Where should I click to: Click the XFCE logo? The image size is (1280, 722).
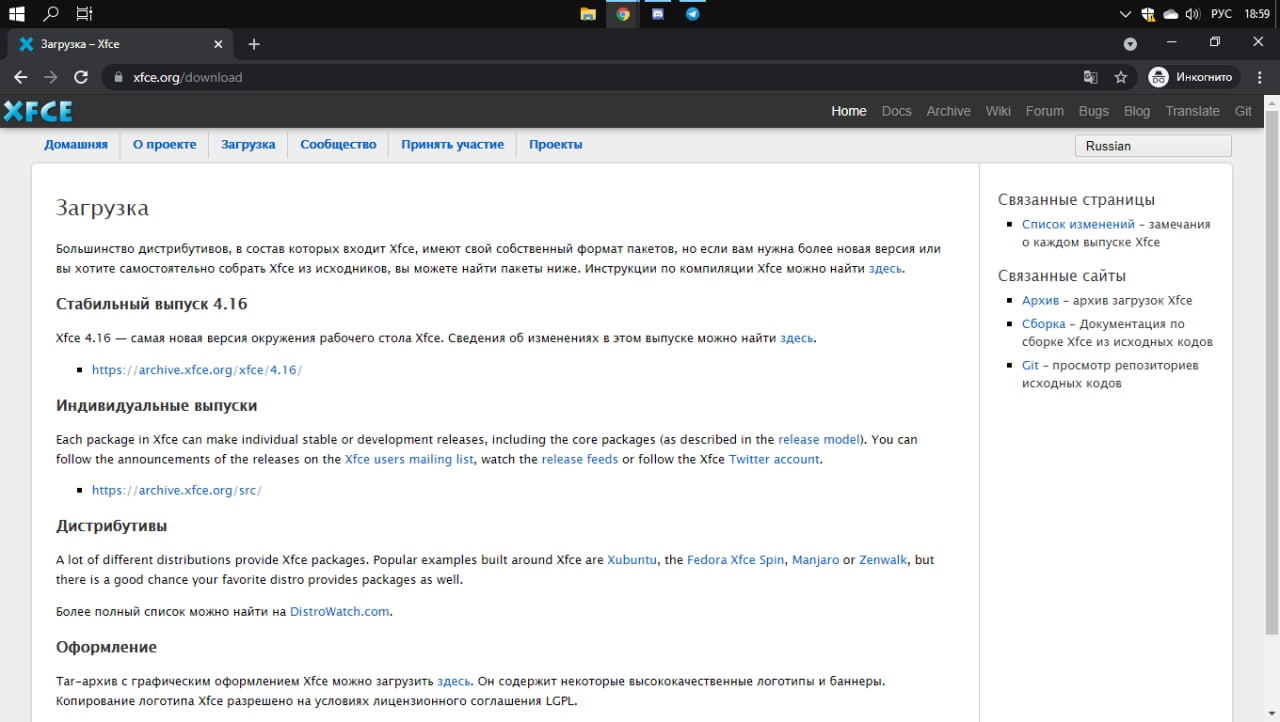pos(38,110)
